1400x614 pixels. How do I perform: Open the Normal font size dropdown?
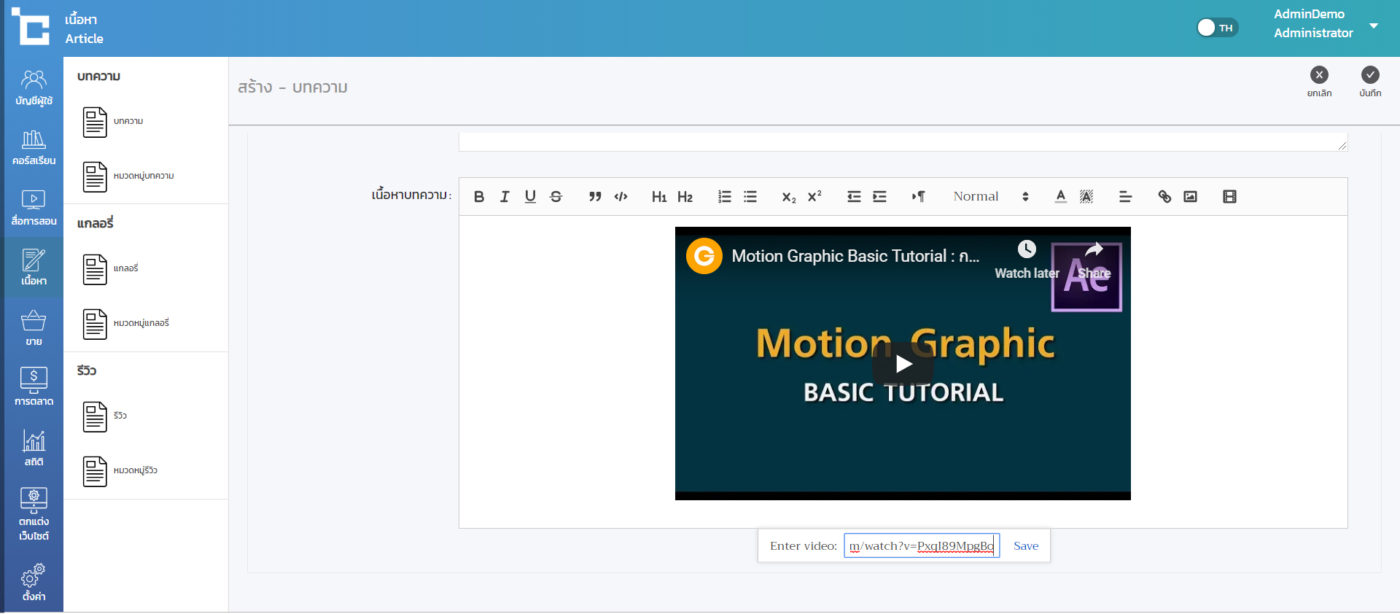990,197
